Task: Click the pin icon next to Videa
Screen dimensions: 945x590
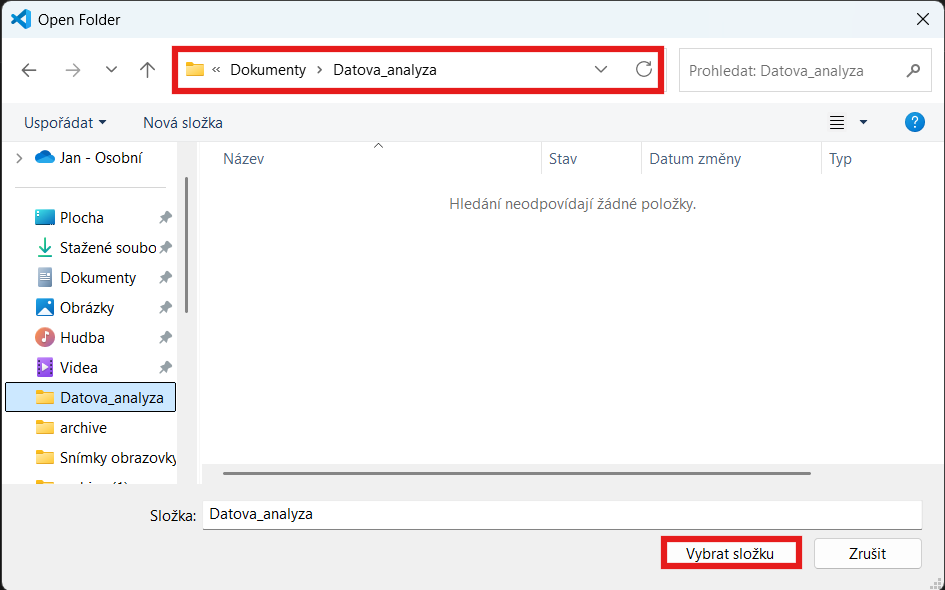Action: 165,368
